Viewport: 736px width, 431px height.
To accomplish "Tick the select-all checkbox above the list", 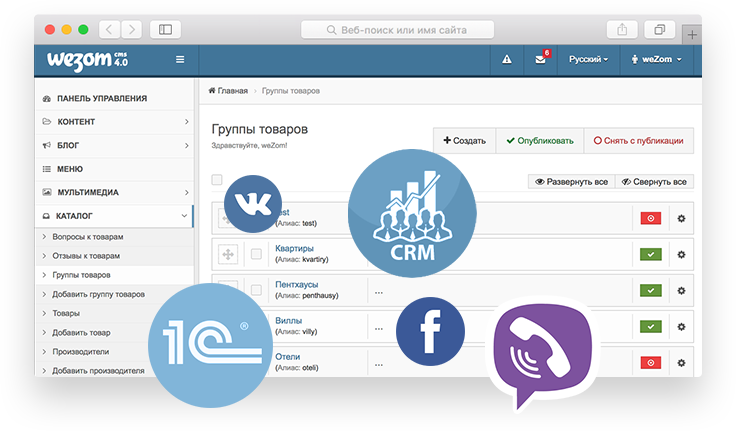I will click(217, 180).
